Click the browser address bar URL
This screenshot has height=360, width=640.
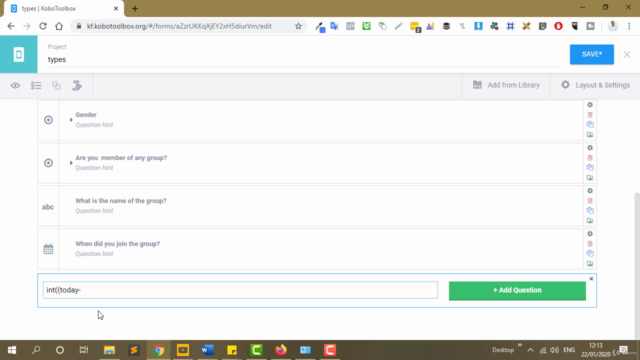179,26
